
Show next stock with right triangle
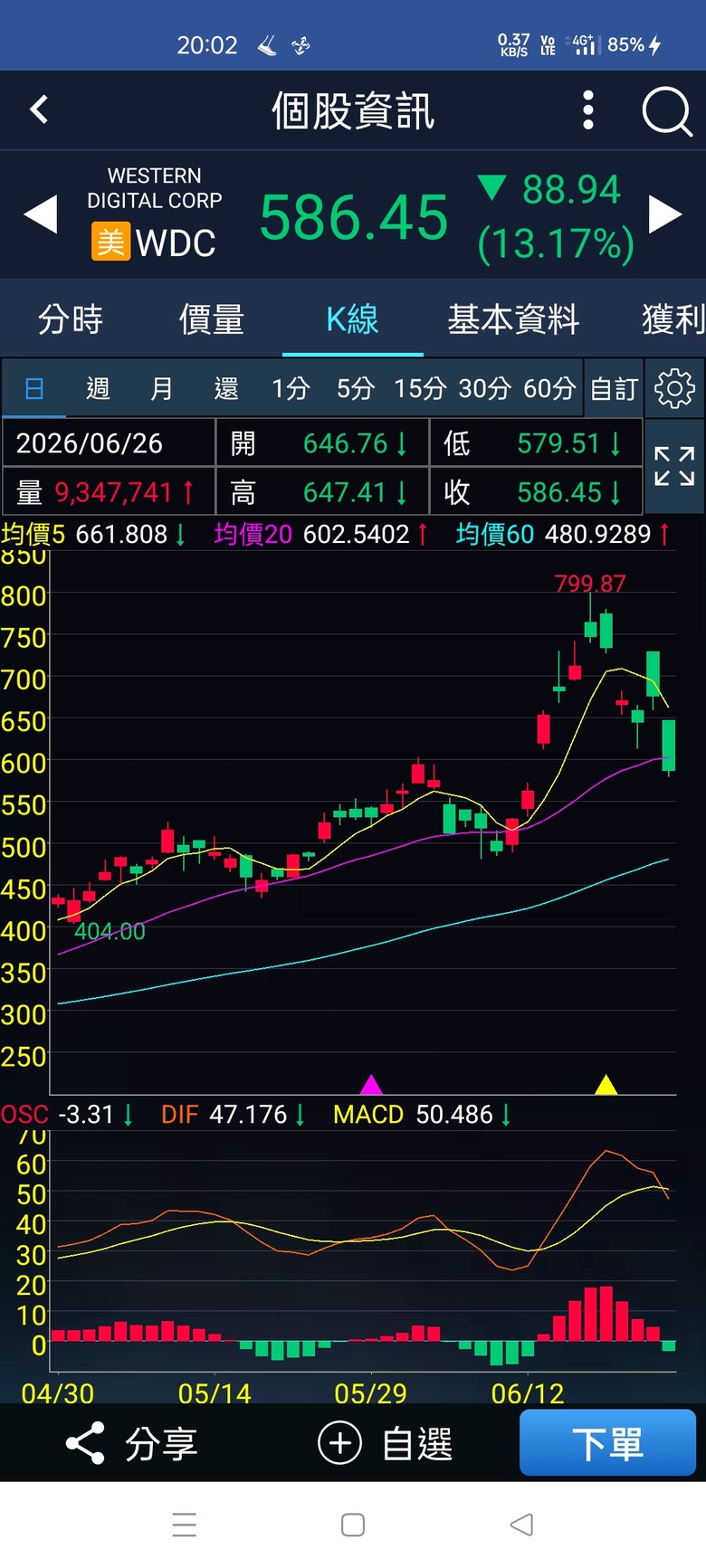pyautogui.click(x=665, y=215)
